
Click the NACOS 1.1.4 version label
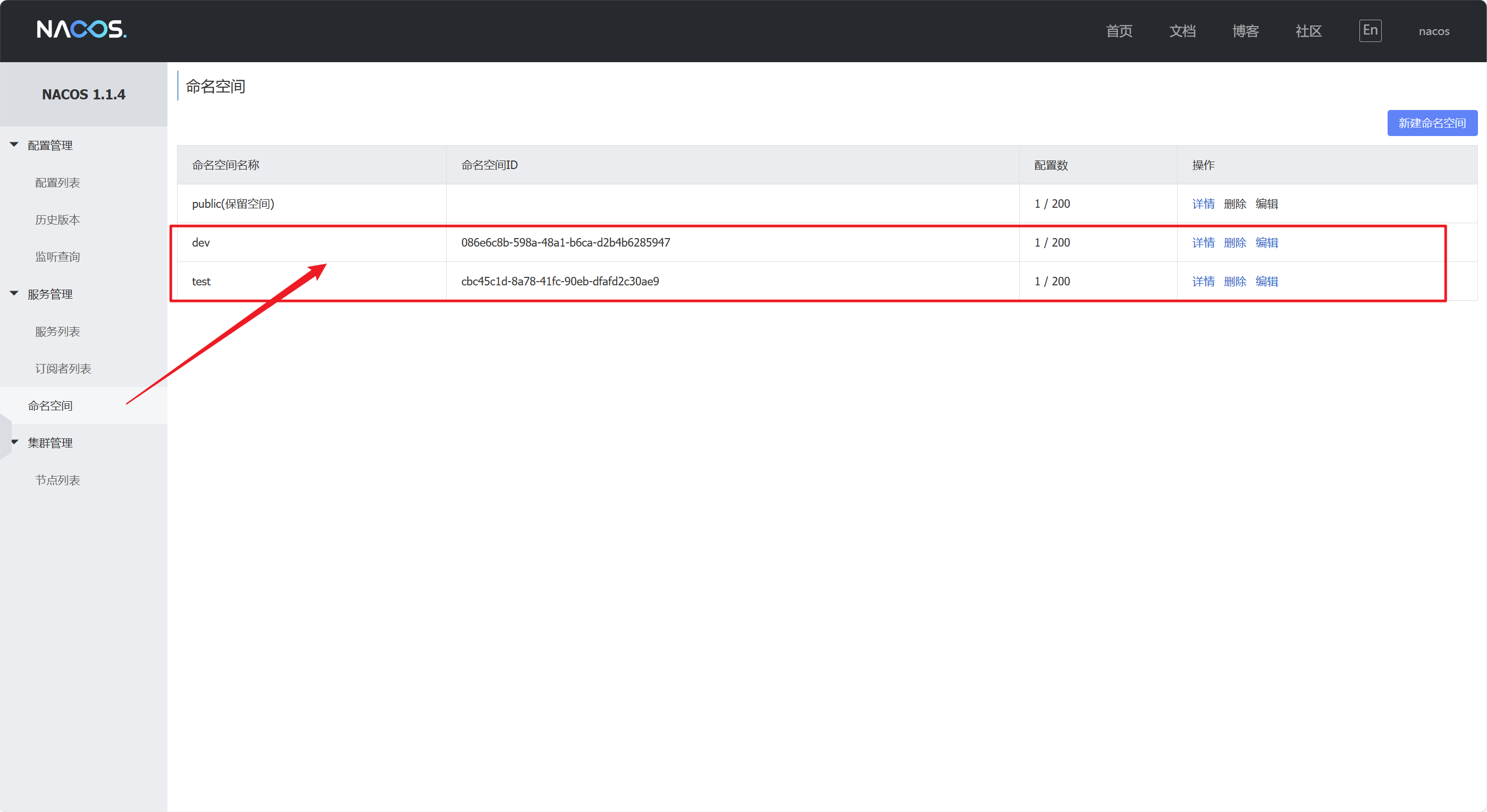click(x=83, y=94)
